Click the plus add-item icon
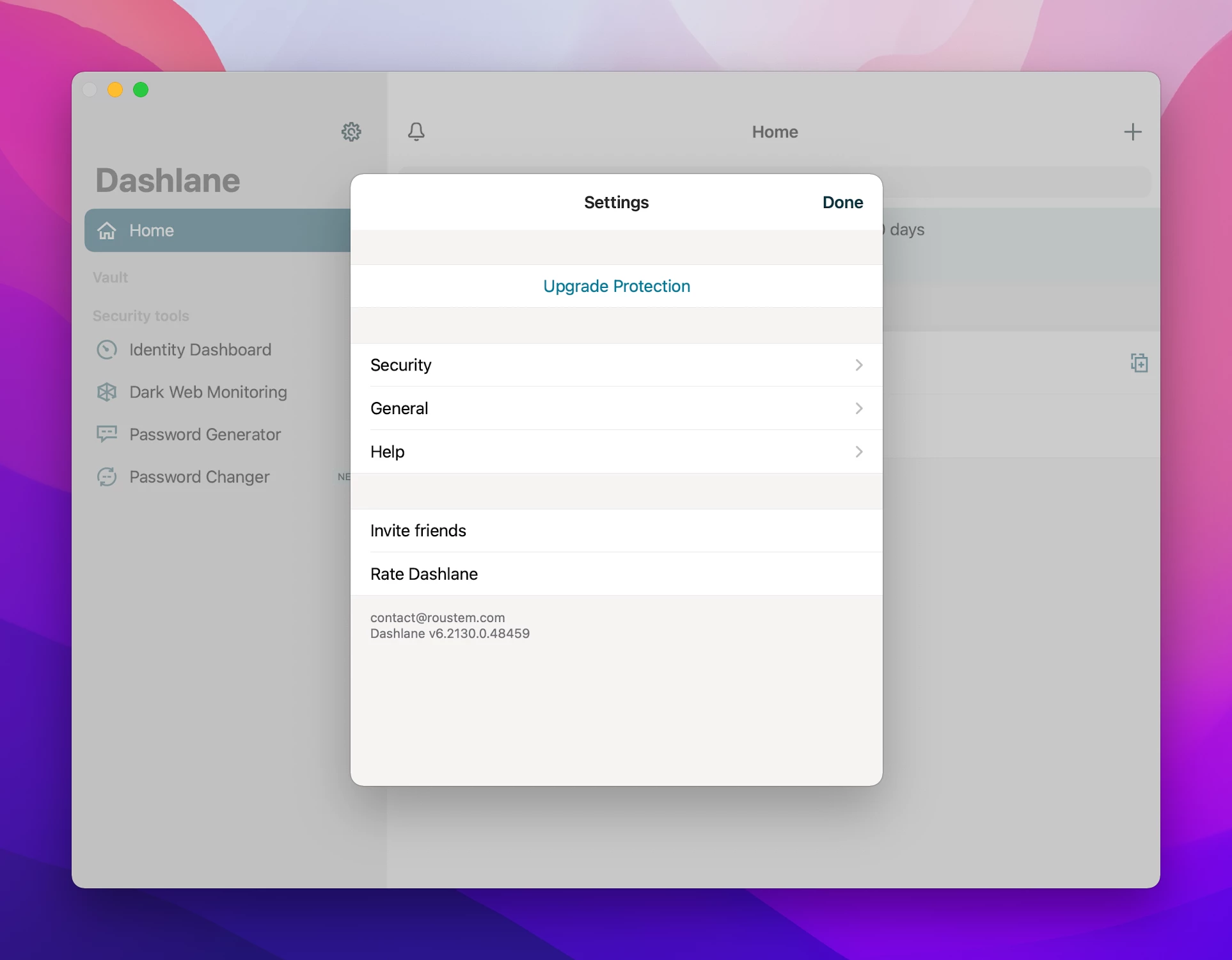Image resolution: width=1232 pixels, height=960 pixels. (x=1133, y=132)
